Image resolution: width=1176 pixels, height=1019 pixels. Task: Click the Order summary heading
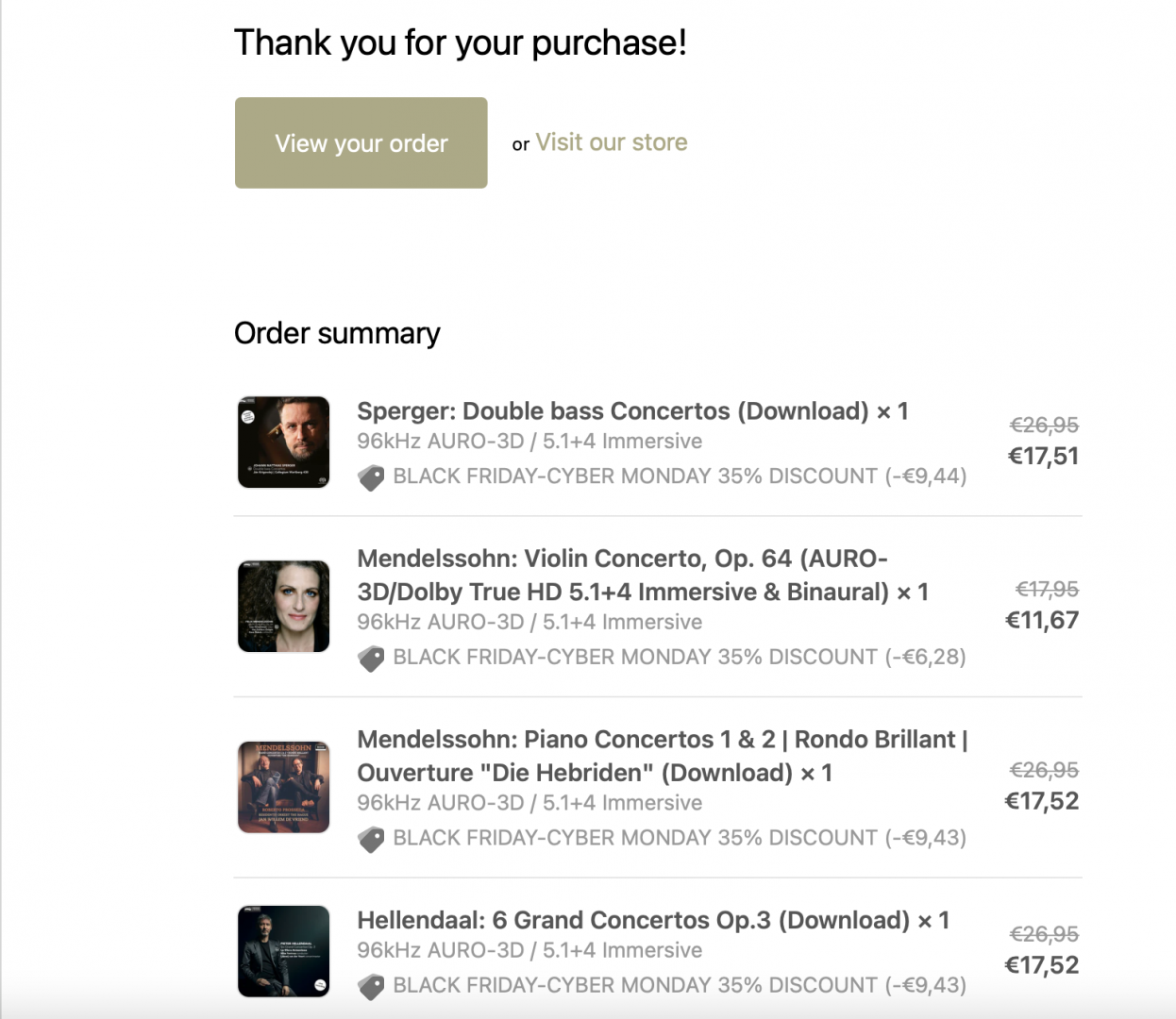click(x=337, y=333)
